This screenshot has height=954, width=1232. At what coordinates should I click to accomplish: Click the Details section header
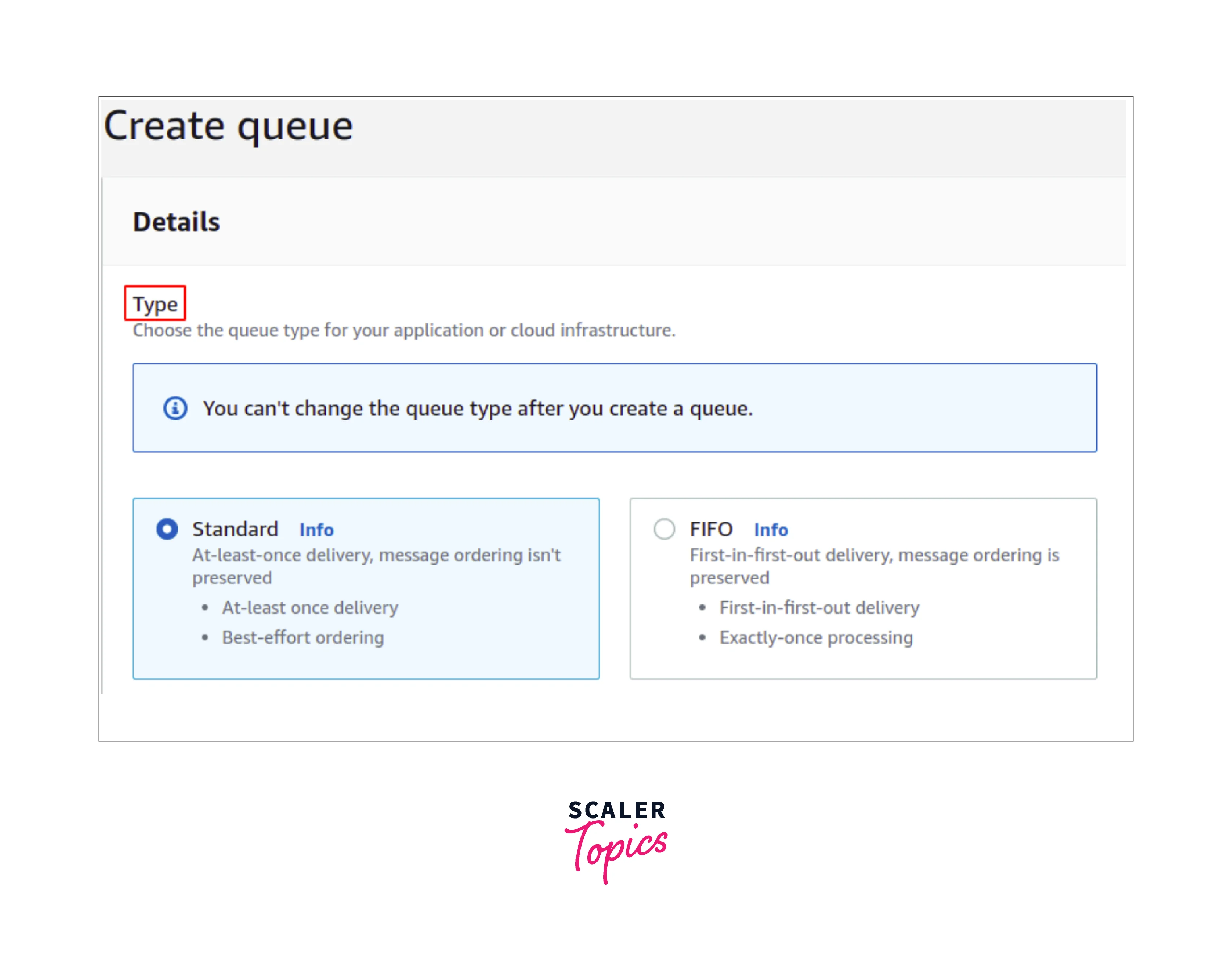click(176, 222)
